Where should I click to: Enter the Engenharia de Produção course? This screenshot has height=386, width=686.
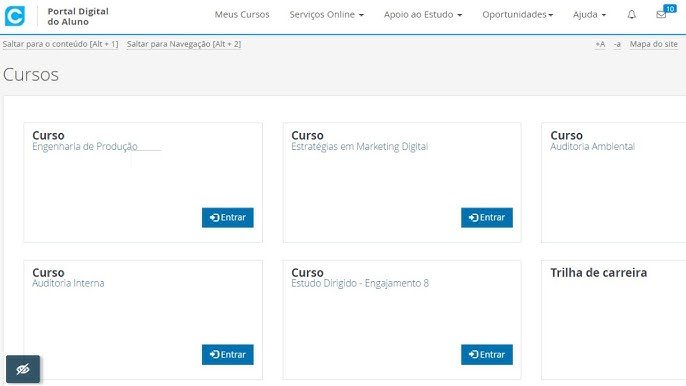[x=228, y=218]
